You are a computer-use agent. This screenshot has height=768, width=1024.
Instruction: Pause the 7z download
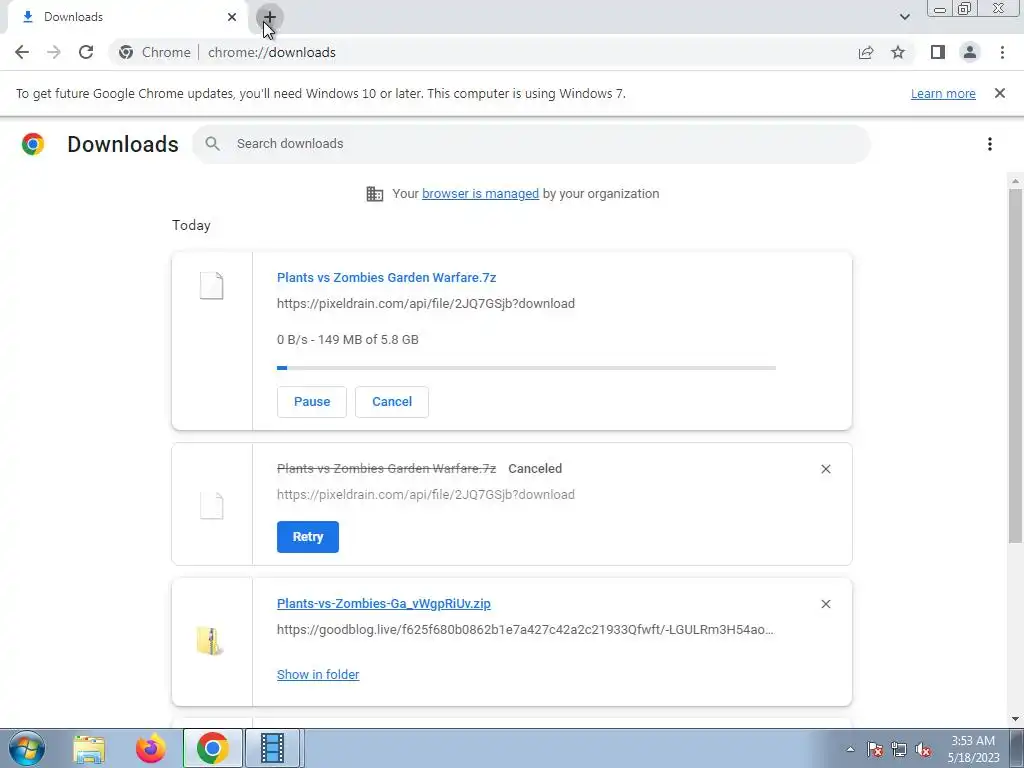click(312, 402)
